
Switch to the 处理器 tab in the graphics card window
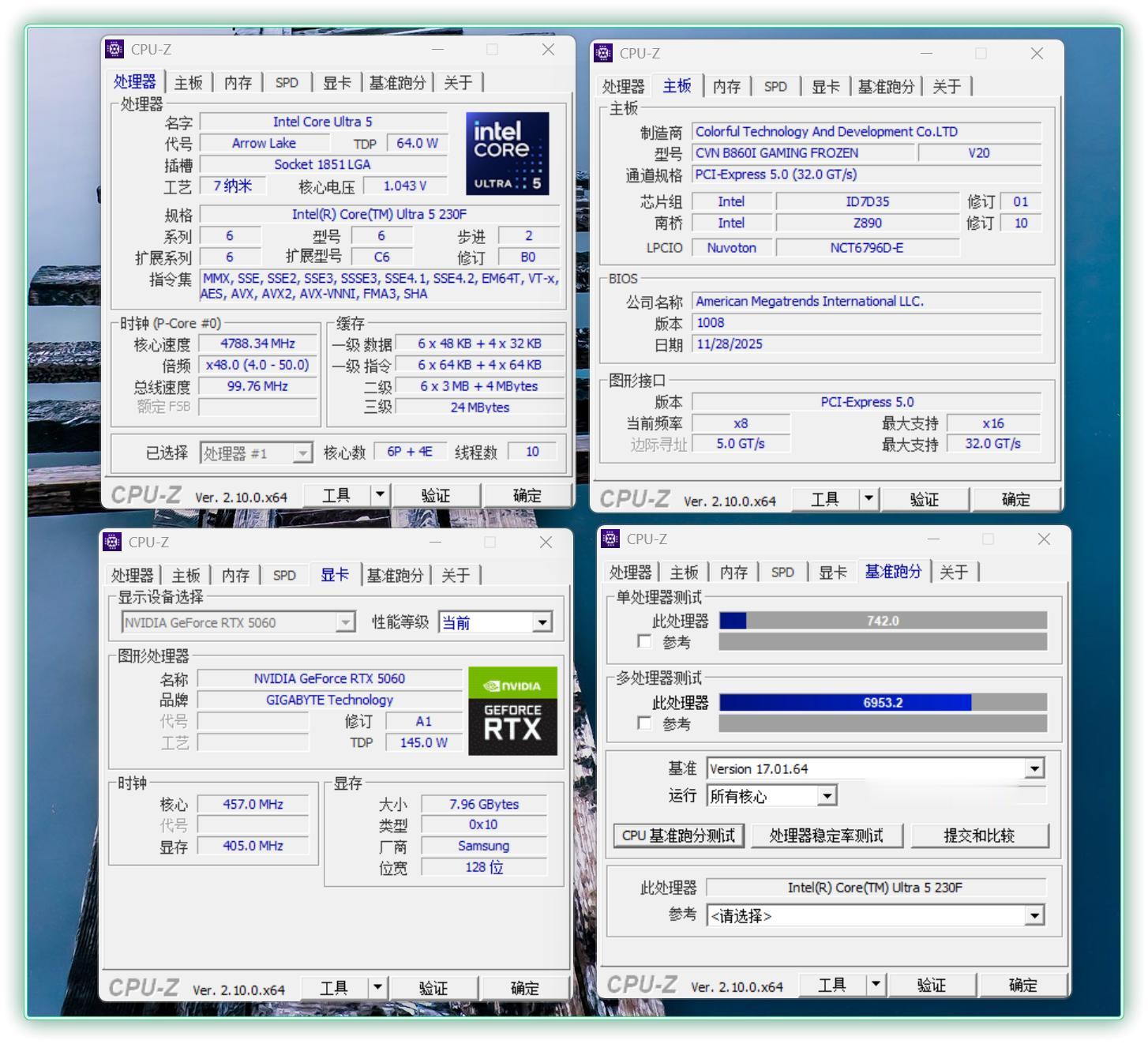[133, 576]
